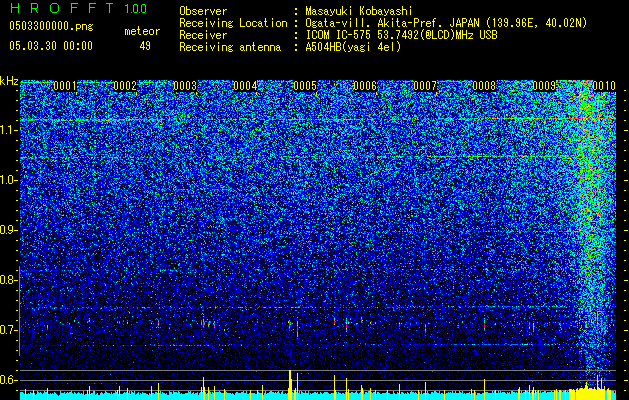Click the kHz axis unit label
Image resolution: width=629 pixels, height=400 pixels.
(x=9, y=81)
